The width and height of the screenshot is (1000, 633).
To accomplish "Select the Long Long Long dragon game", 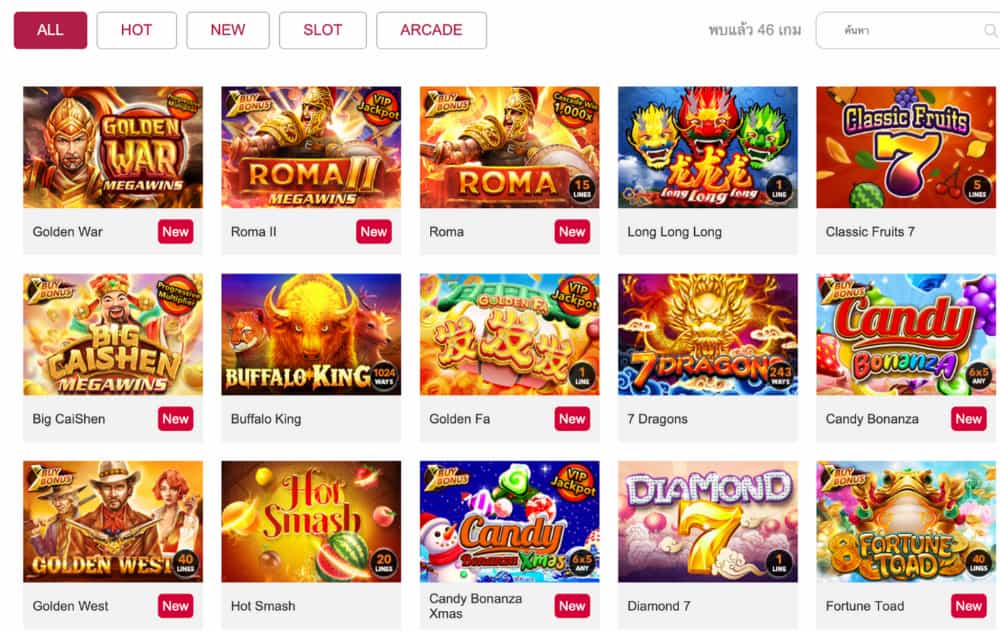I will point(708,147).
